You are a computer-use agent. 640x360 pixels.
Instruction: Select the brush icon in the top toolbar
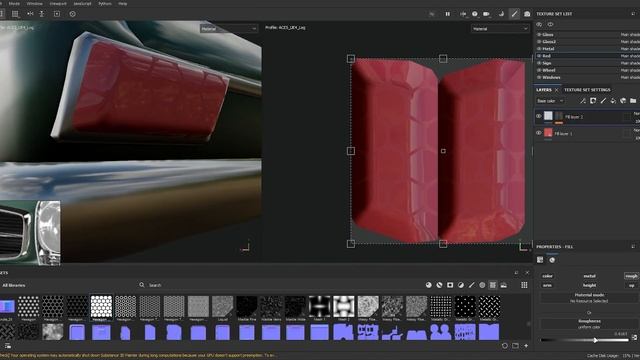tap(514, 14)
